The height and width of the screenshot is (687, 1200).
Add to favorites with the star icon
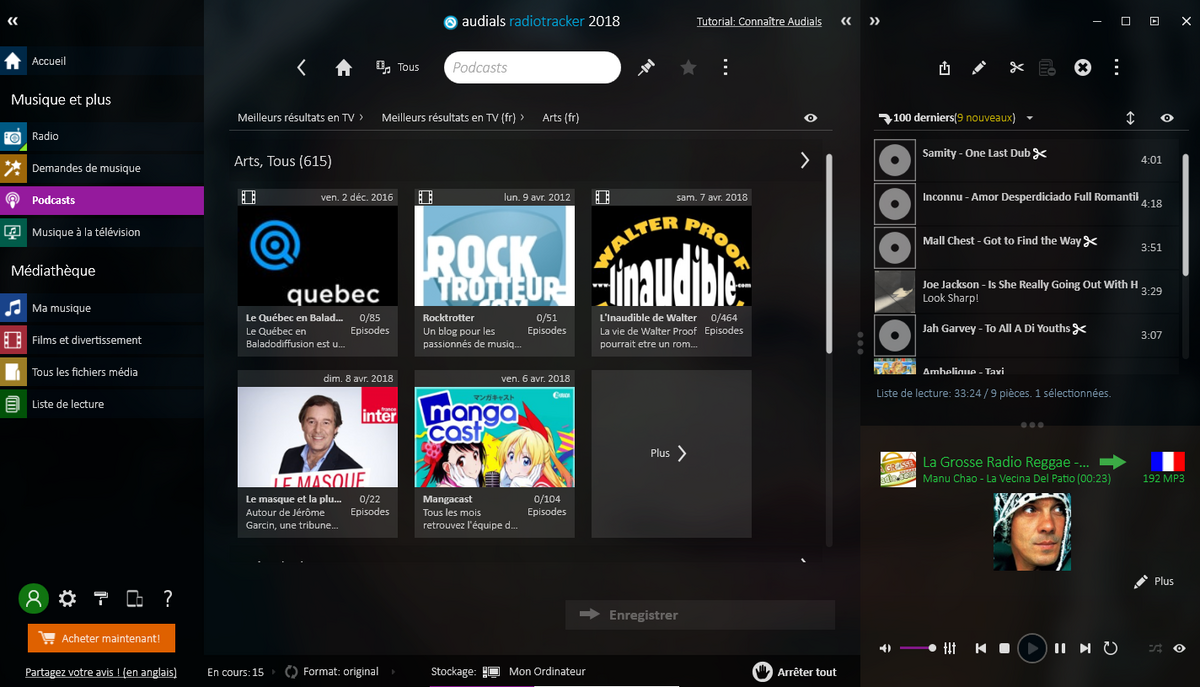[688, 68]
